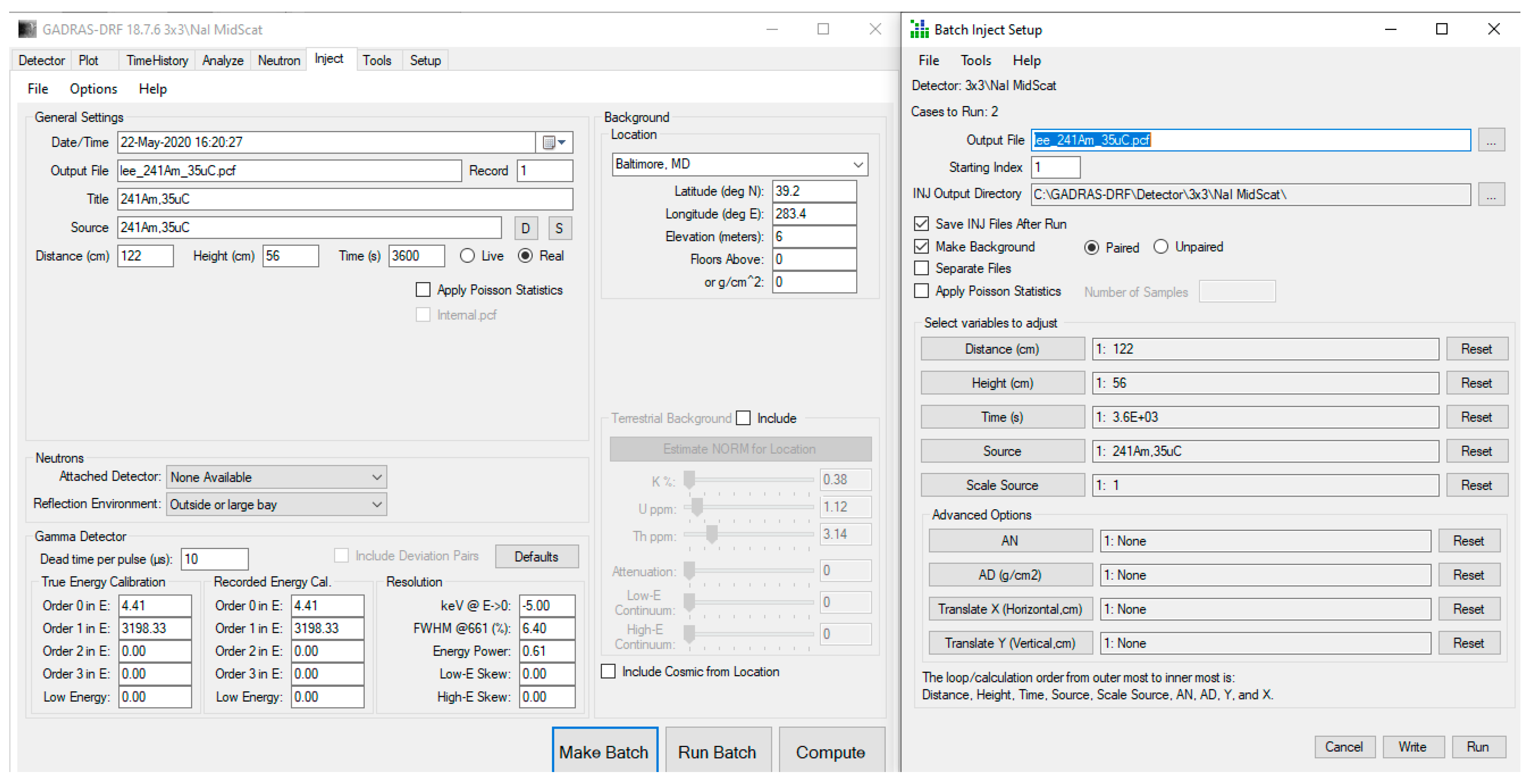Open the Reflection Environment dropdown

(376, 504)
